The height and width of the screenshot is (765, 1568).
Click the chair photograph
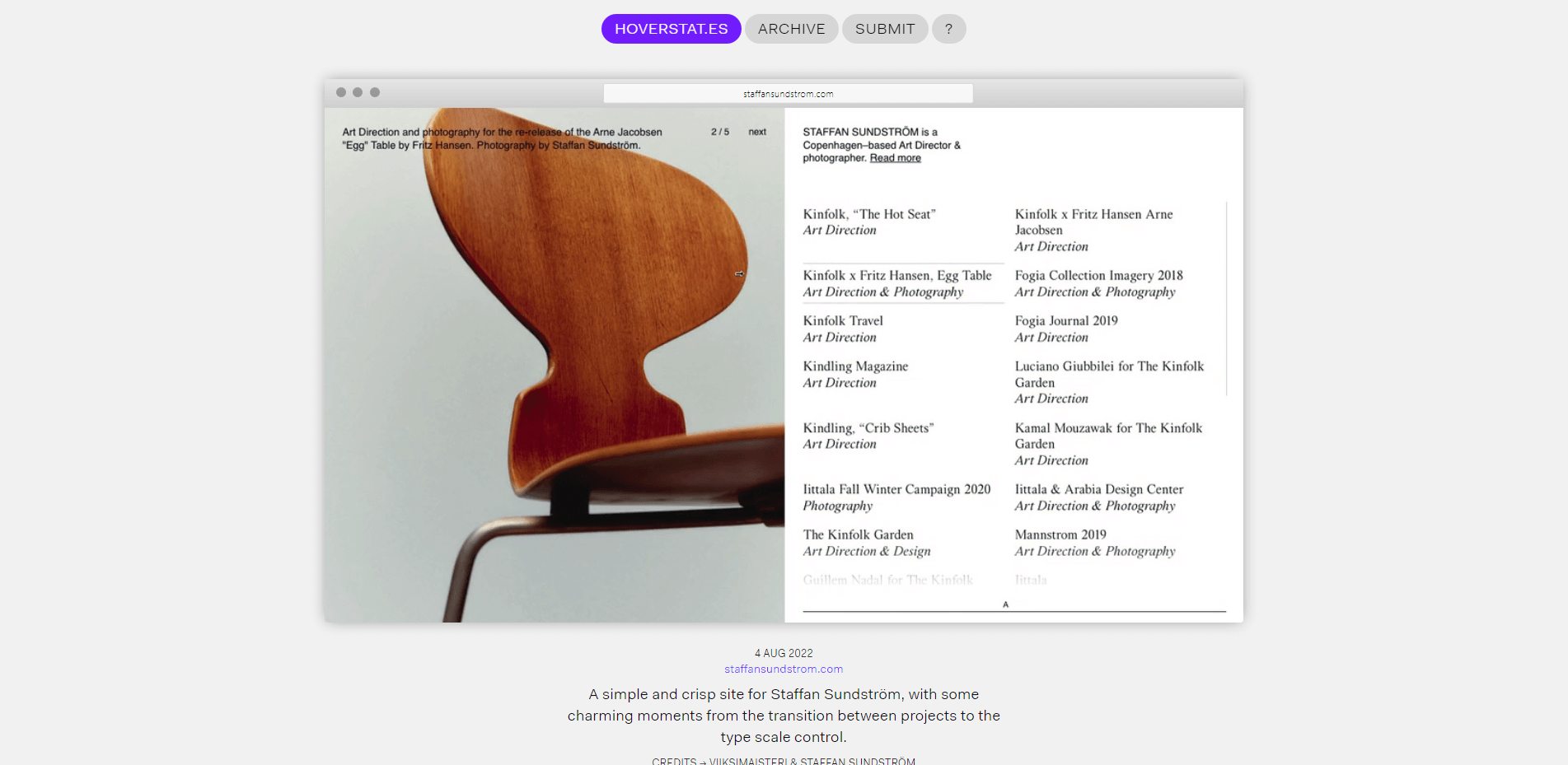554,365
